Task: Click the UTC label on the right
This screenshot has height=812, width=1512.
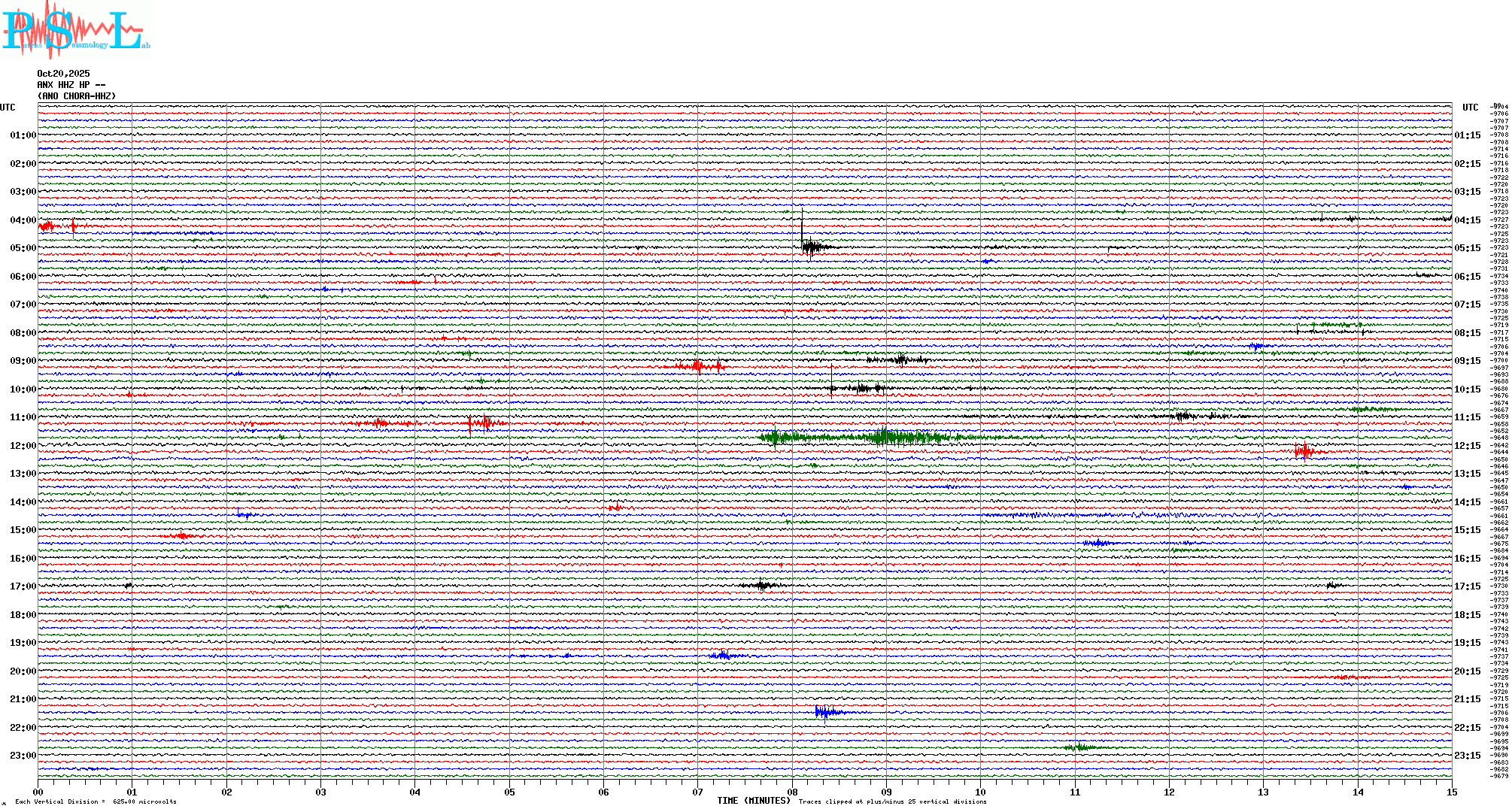Action: click(x=1470, y=108)
